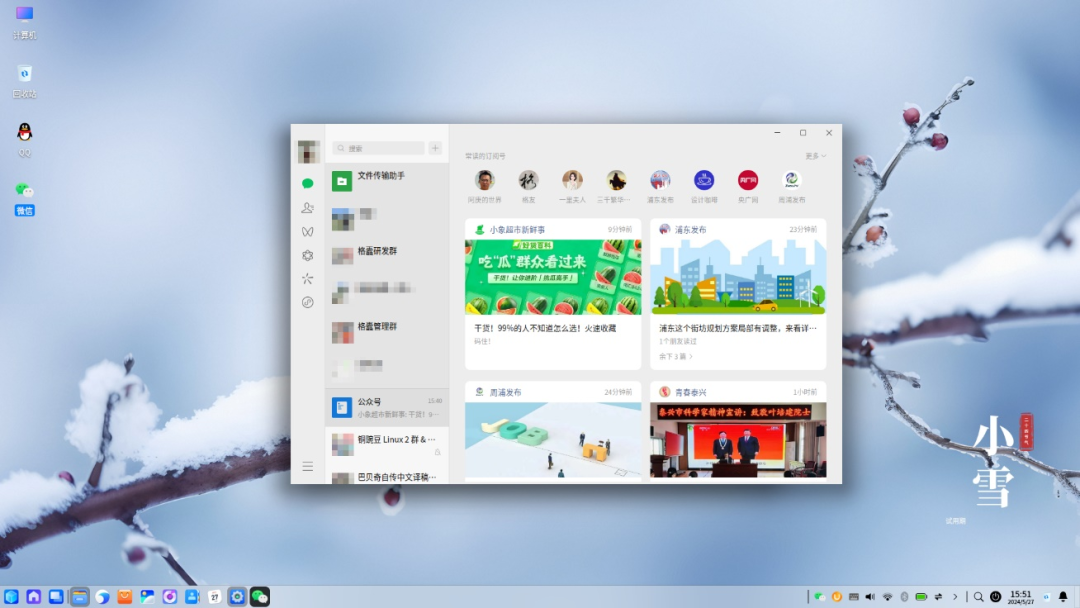Click the 青春泰兴 card header
The width and height of the screenshot is (1080, 608).
738,392
